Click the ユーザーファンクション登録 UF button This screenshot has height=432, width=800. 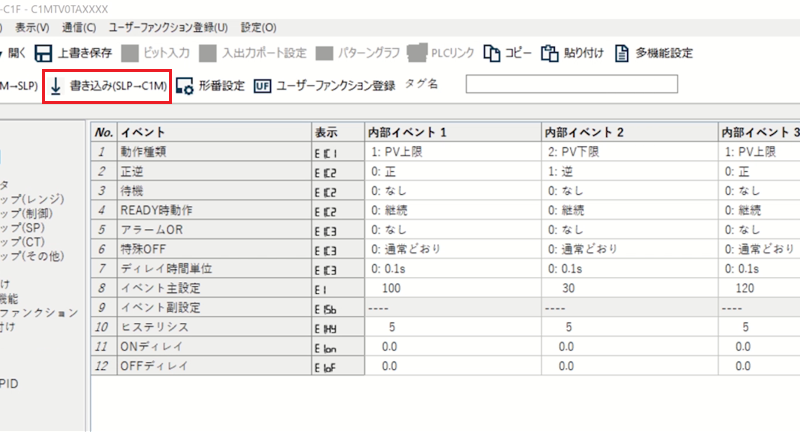point(262,85)
